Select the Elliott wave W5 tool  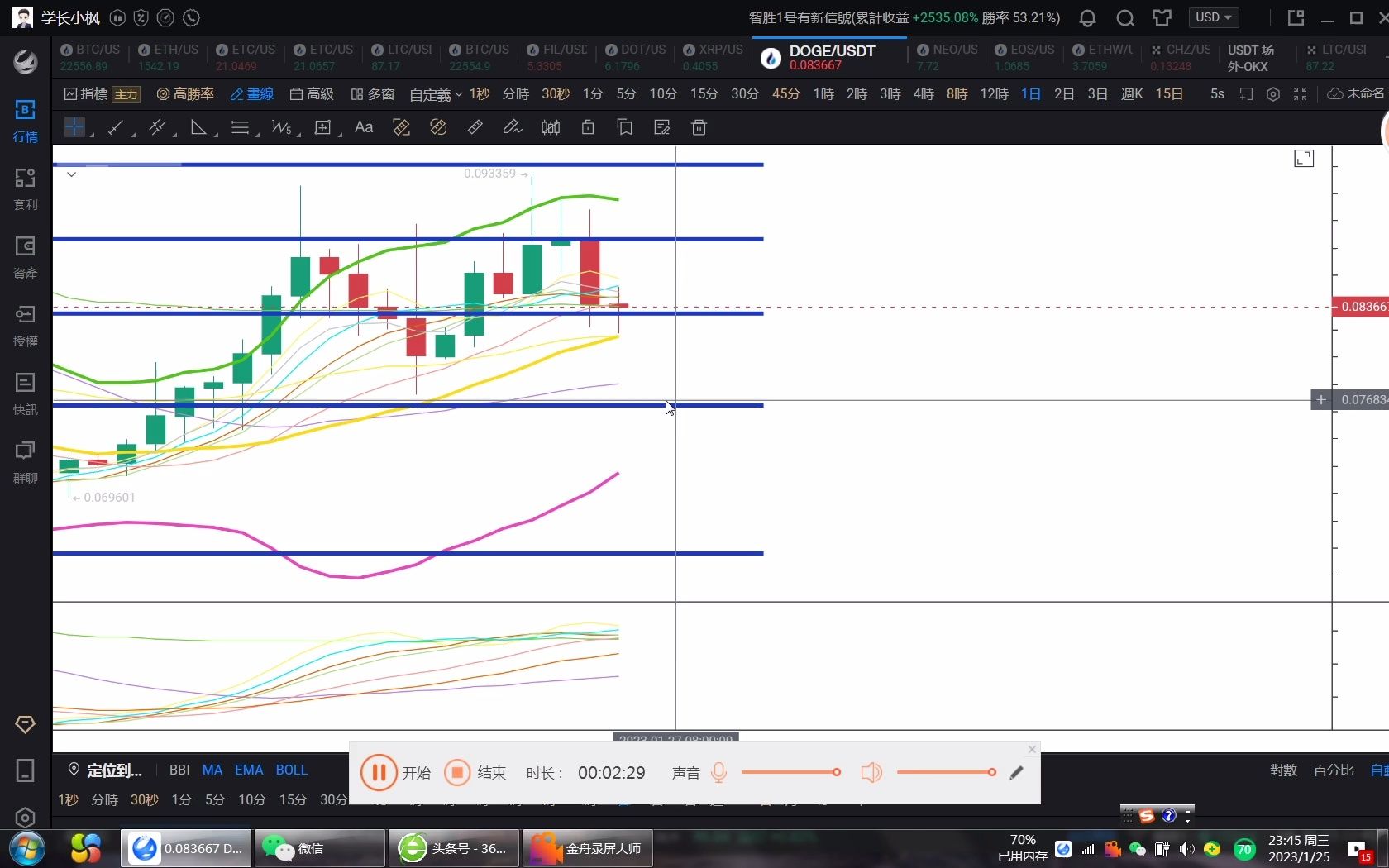[281, 127]
